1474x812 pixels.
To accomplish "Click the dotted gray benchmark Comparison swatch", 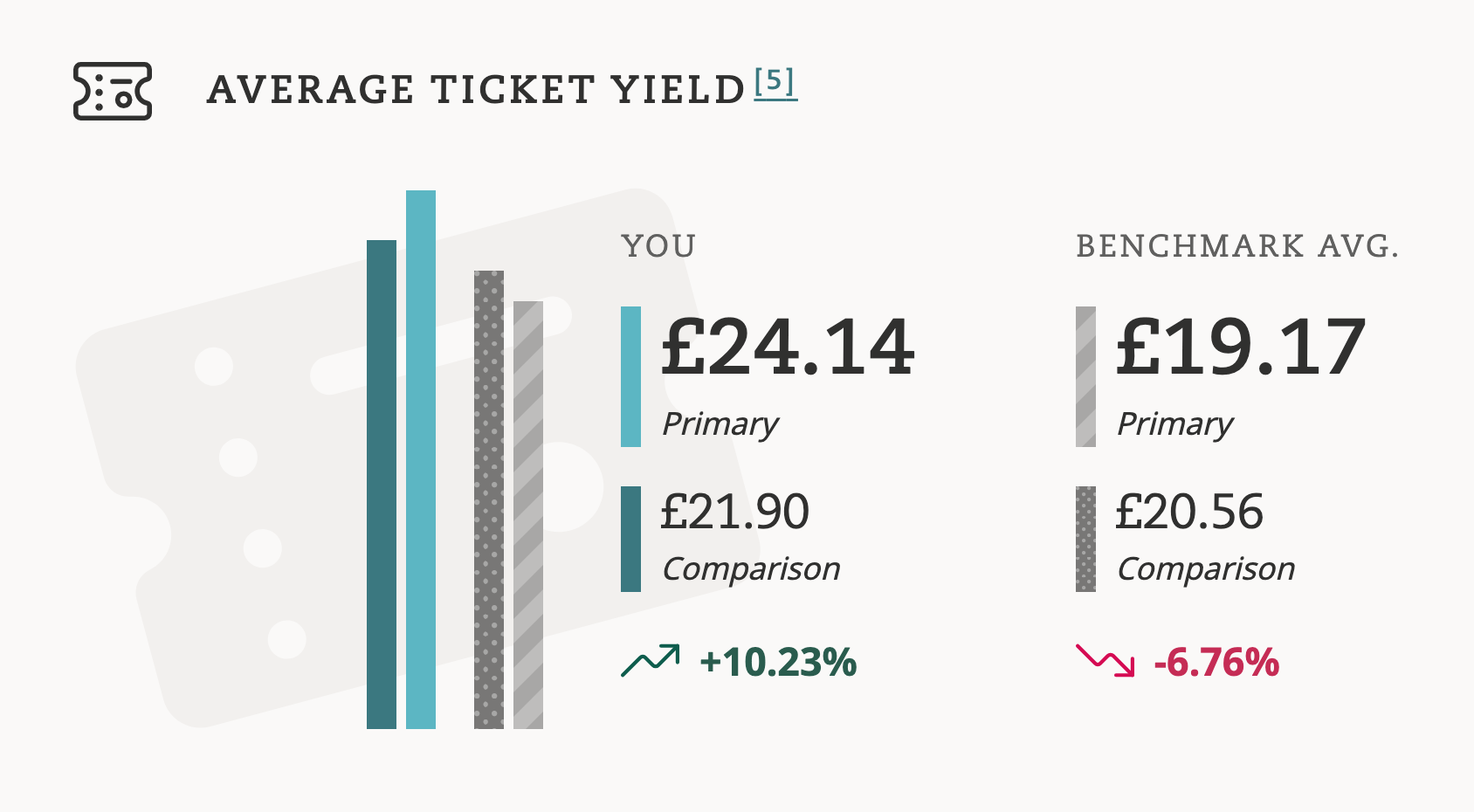I will 1085,539.
